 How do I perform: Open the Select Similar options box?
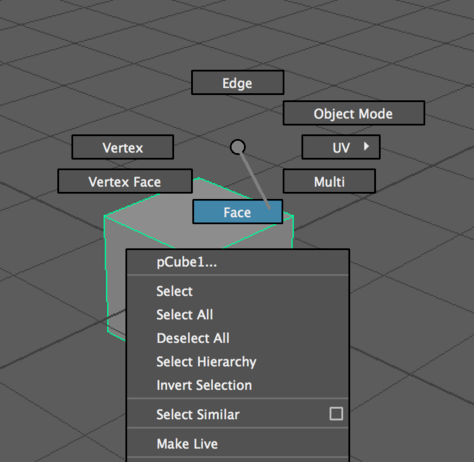point(336,414)
